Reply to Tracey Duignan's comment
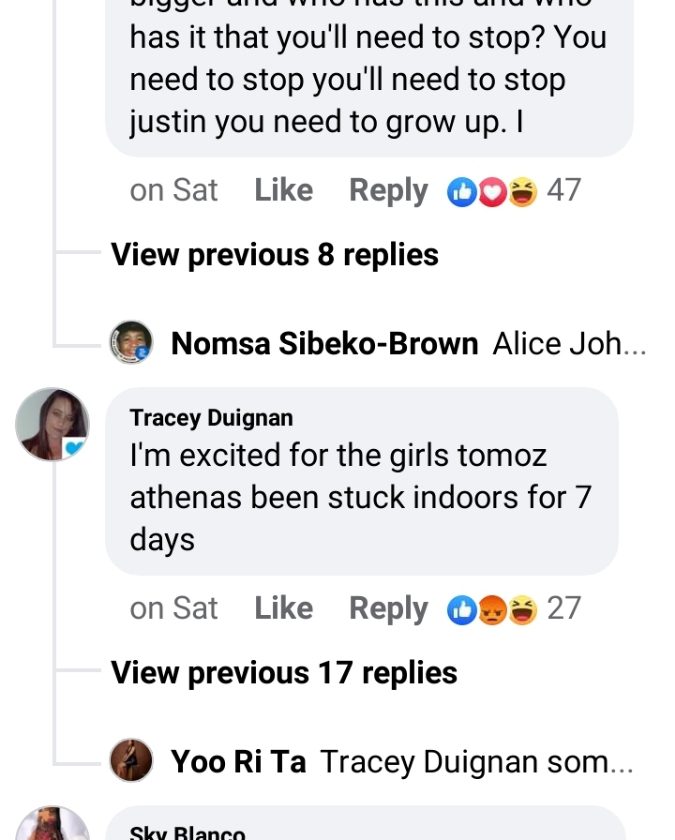The height and width of the screenshot is (840, 675). coord(388,608)
